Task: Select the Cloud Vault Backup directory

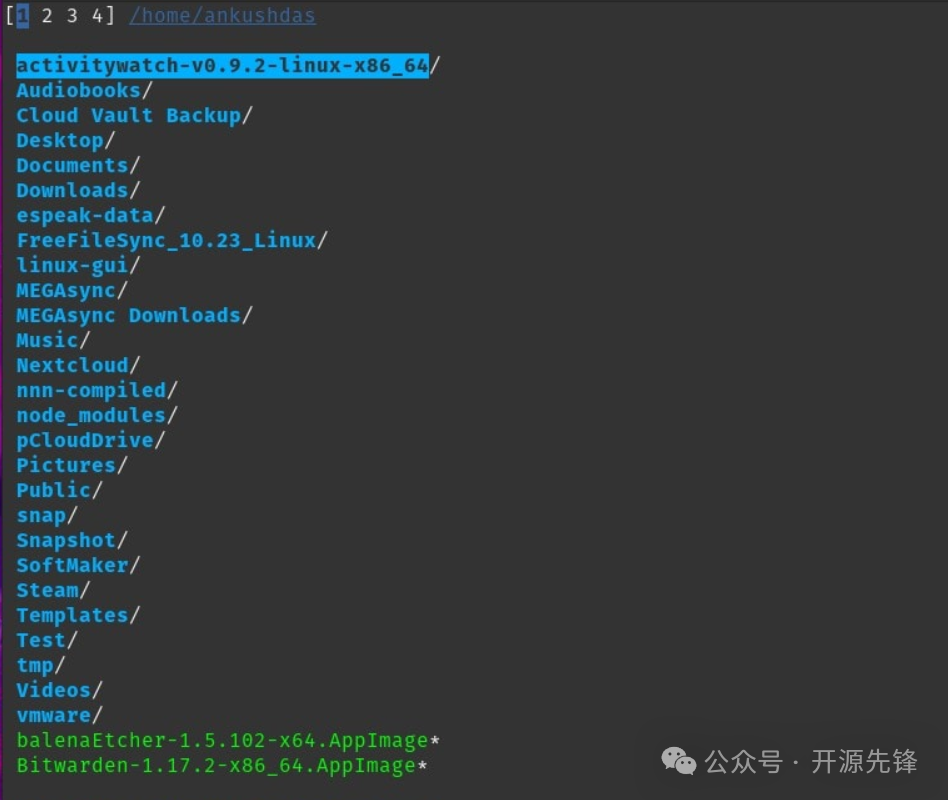Action: 134,115
